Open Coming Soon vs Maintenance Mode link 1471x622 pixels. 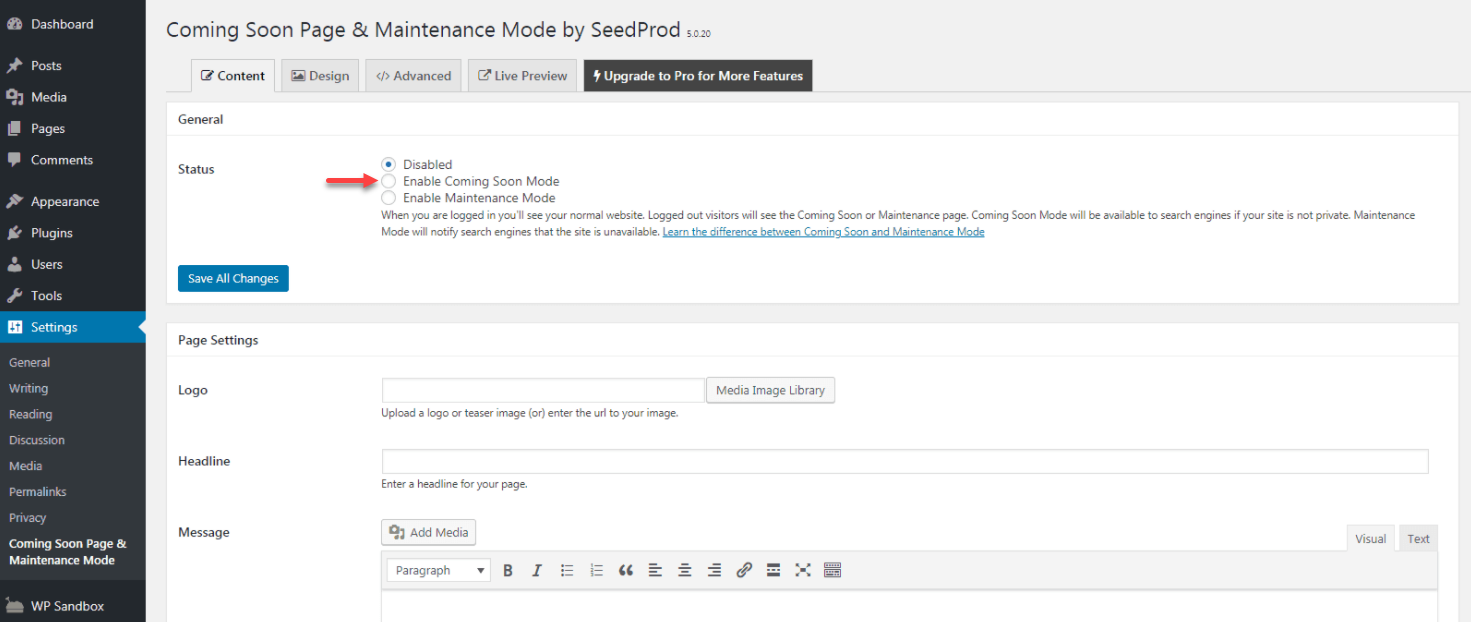click(823, 232)
